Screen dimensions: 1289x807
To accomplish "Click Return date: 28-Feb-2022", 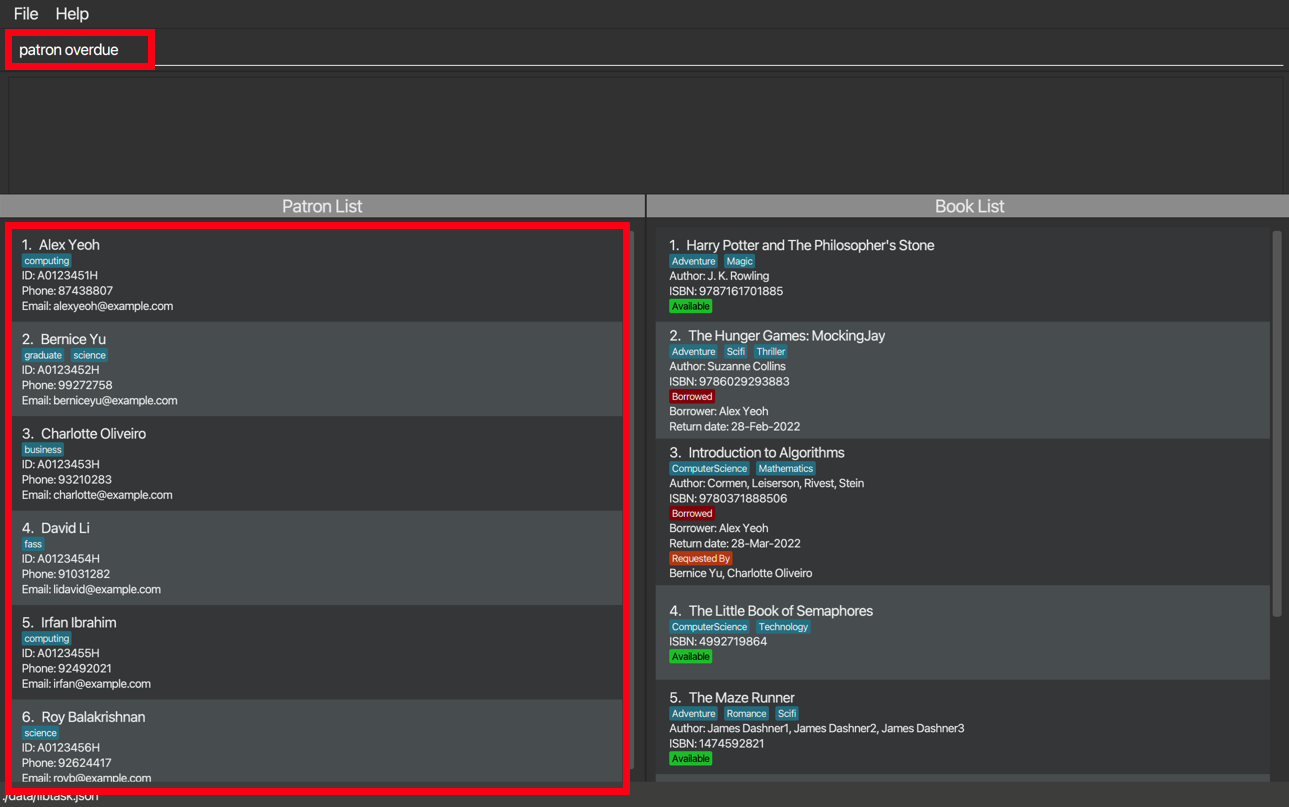I will (734, 426).
